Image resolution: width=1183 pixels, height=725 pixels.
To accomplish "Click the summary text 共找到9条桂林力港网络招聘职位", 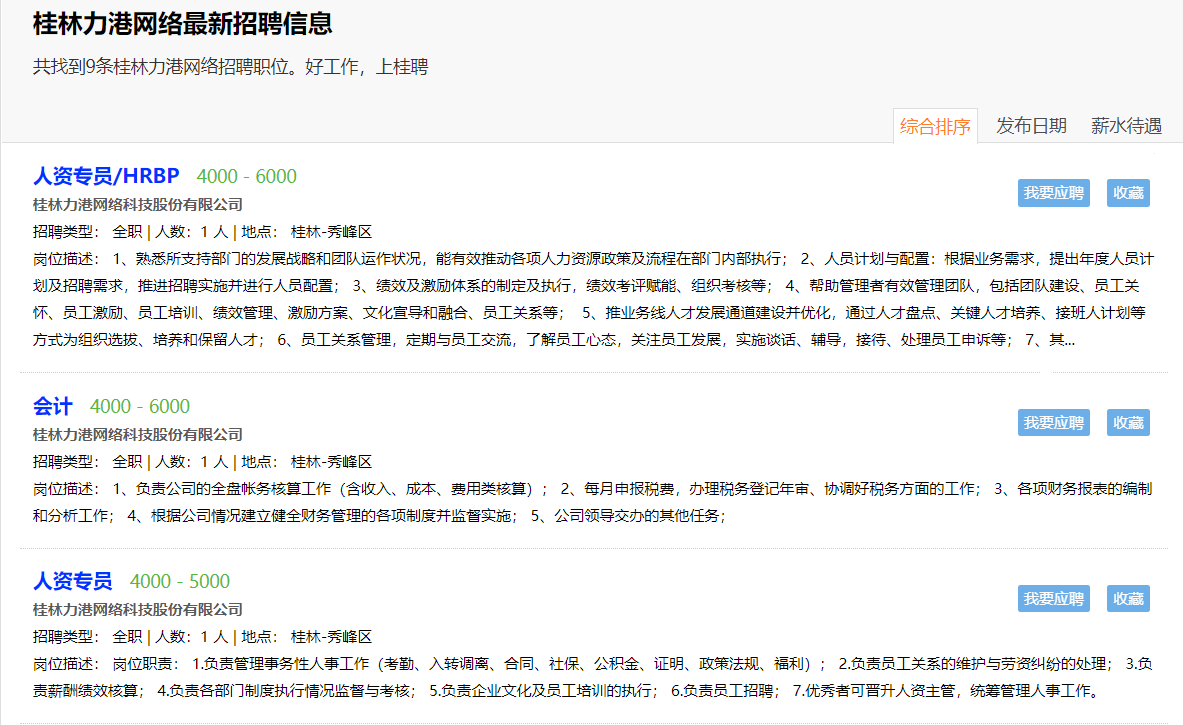I will point(164,67).
